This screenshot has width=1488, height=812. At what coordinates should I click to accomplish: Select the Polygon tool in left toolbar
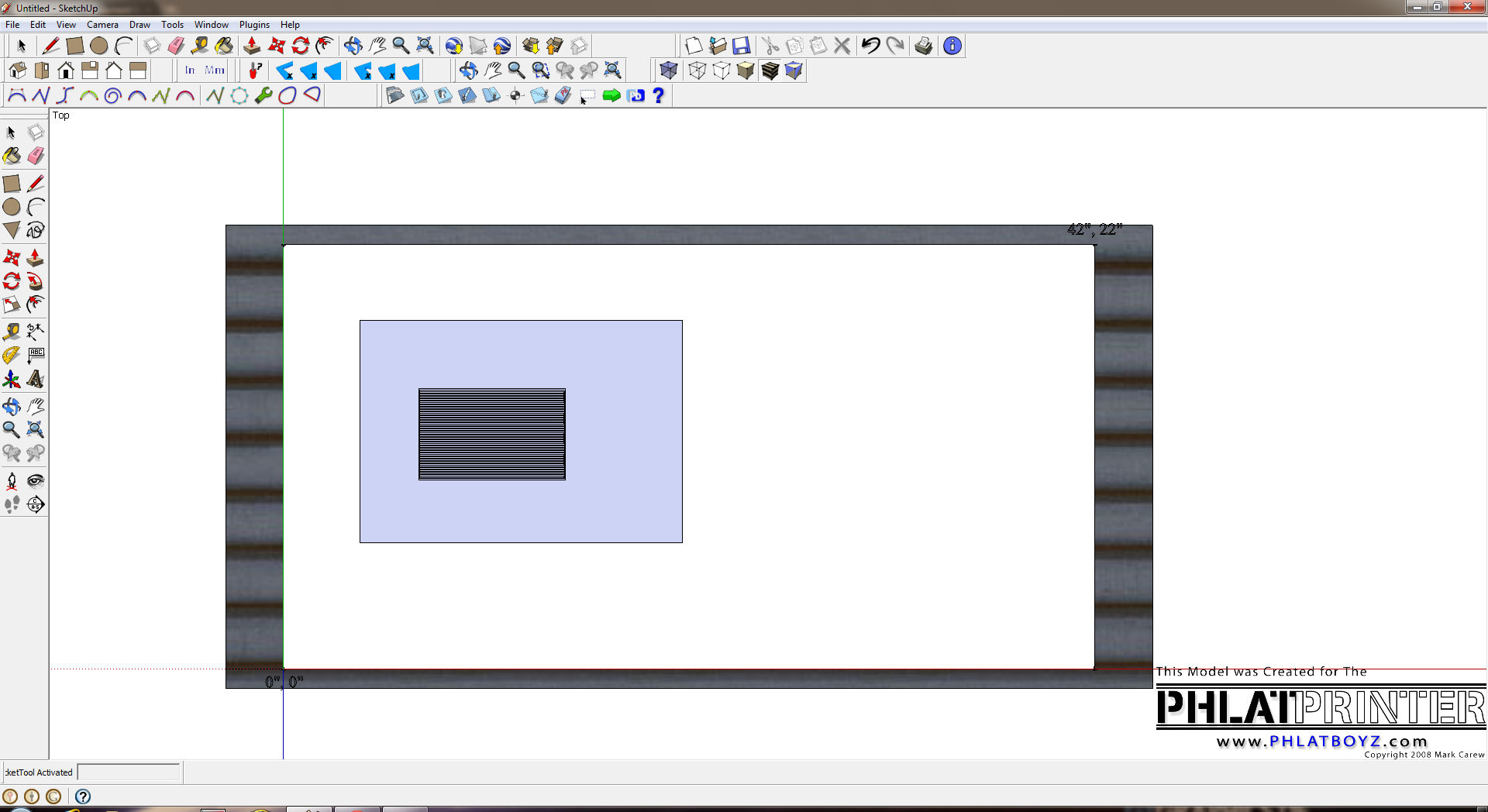(12, 230)
